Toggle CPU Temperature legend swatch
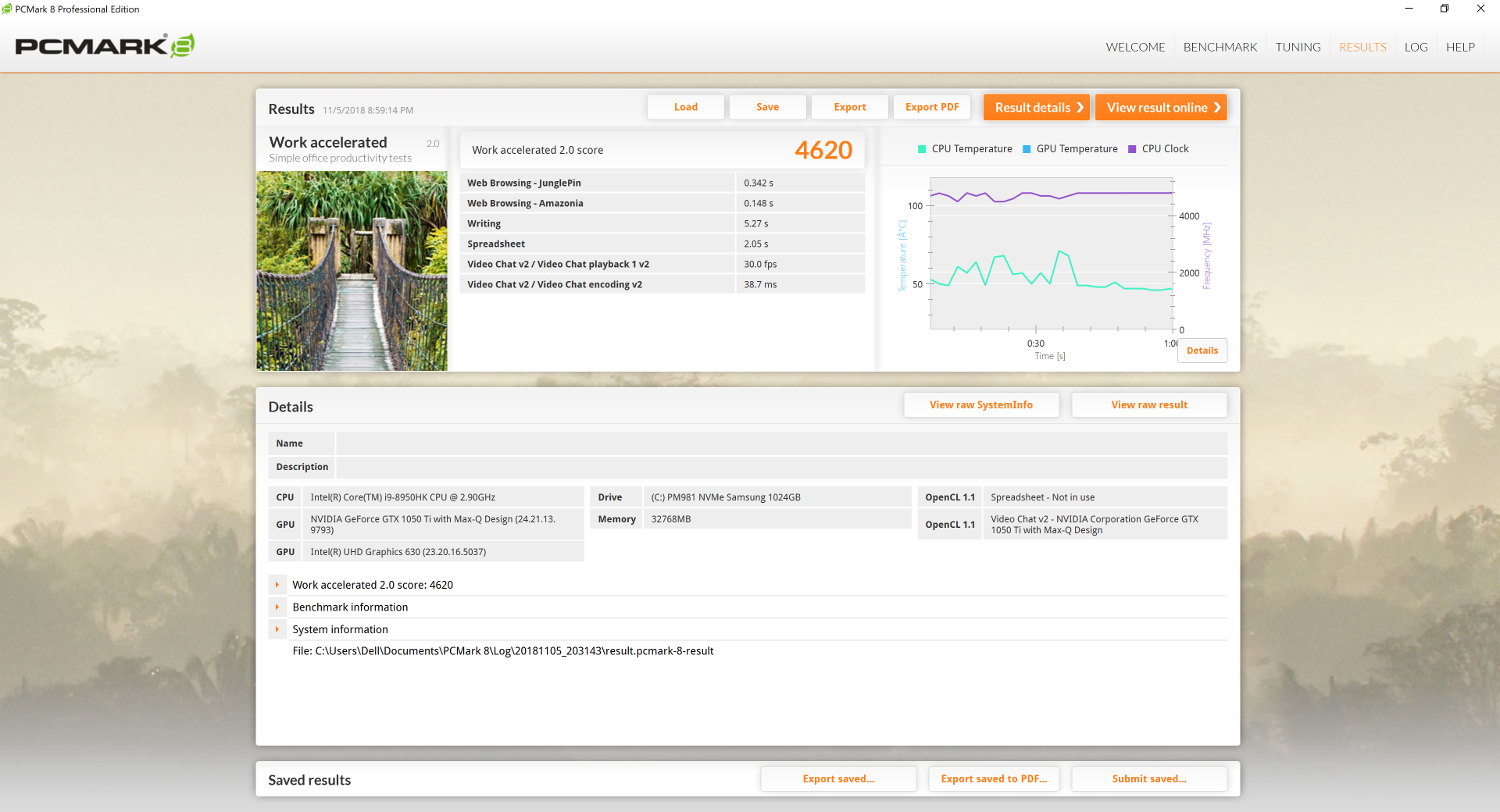The width and height of the screenshot is (1500, 812). 922,149
